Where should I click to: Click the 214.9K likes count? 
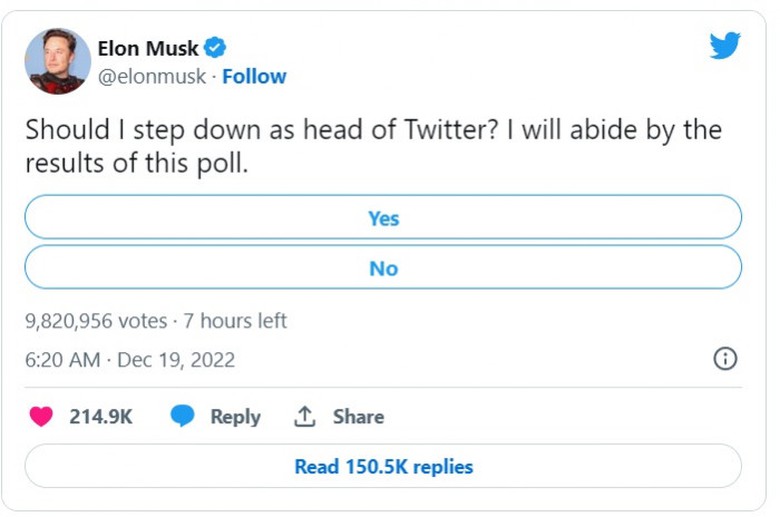[x=100, y=417]
